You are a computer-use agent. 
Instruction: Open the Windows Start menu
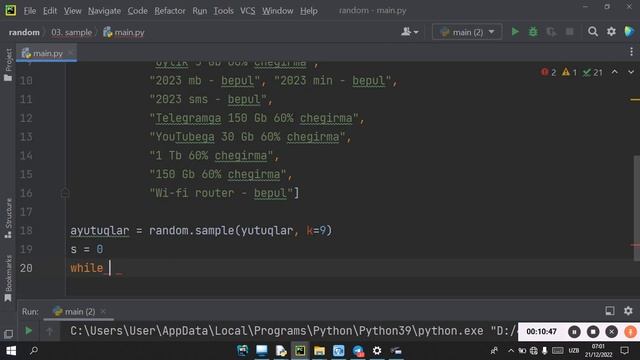click(11, 351)
